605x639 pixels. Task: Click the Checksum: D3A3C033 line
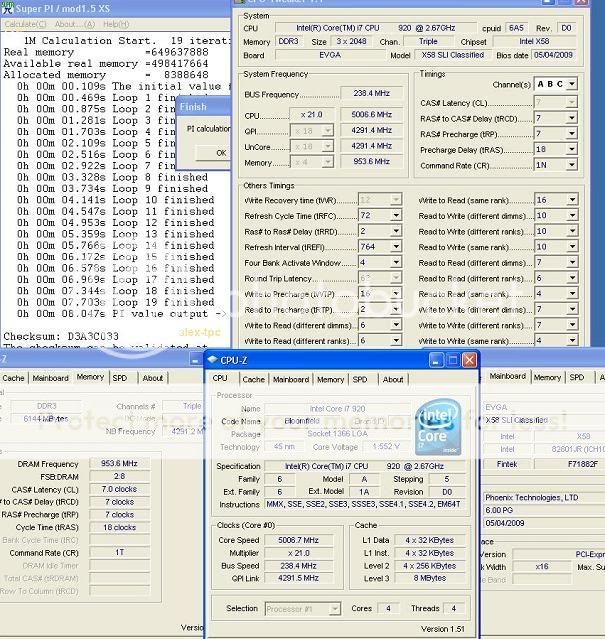61,336
